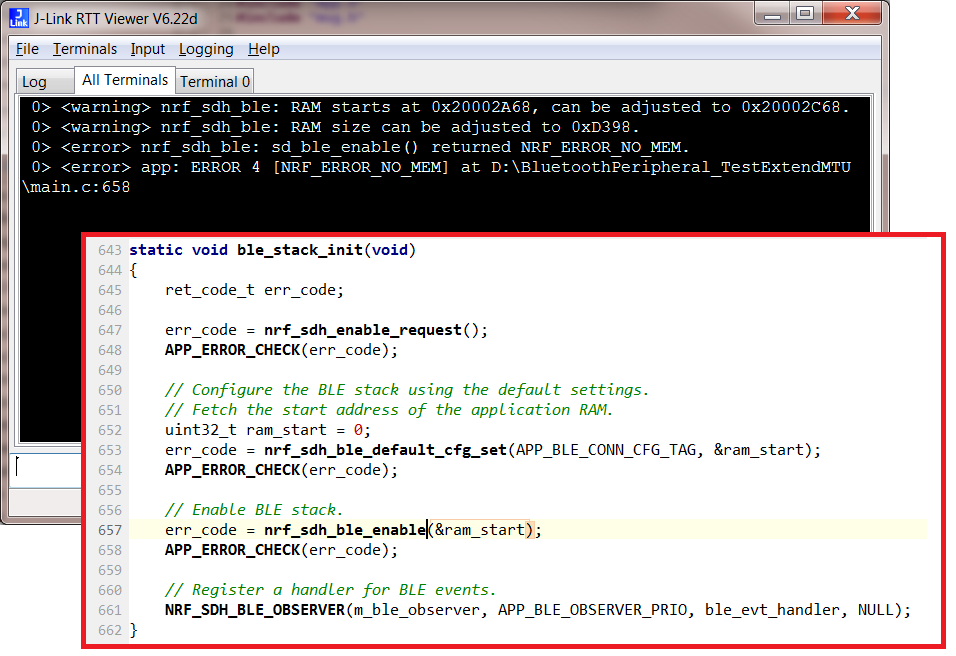Click NRF_SDH_BLE_OBSERVER macro on line 661
The image size is (956, 656).
[x=254, y=610]
